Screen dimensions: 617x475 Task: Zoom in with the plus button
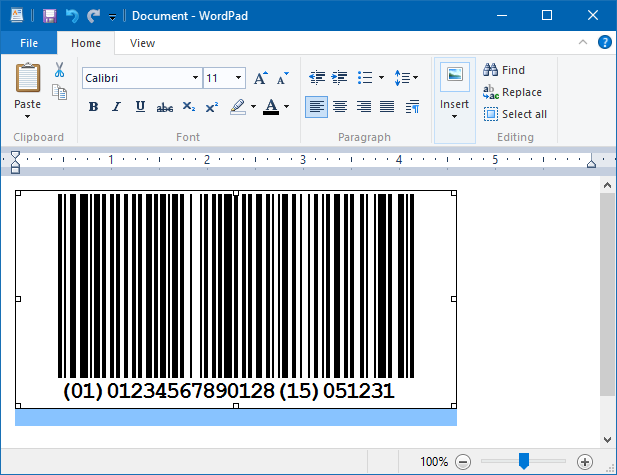pyautogui.click(x=585, y=462)
